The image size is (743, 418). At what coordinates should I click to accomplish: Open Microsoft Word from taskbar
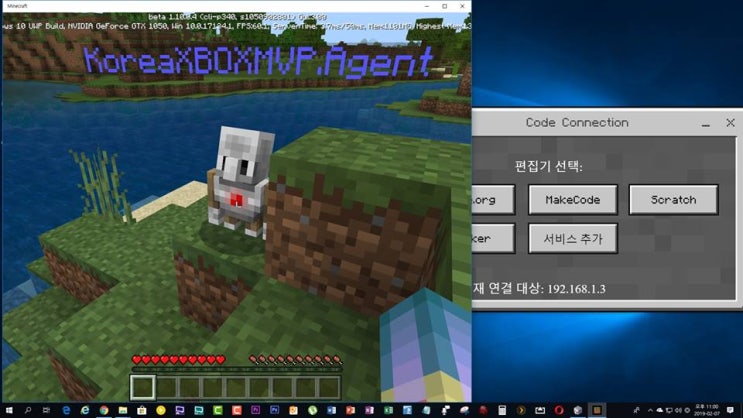(331, 410)
